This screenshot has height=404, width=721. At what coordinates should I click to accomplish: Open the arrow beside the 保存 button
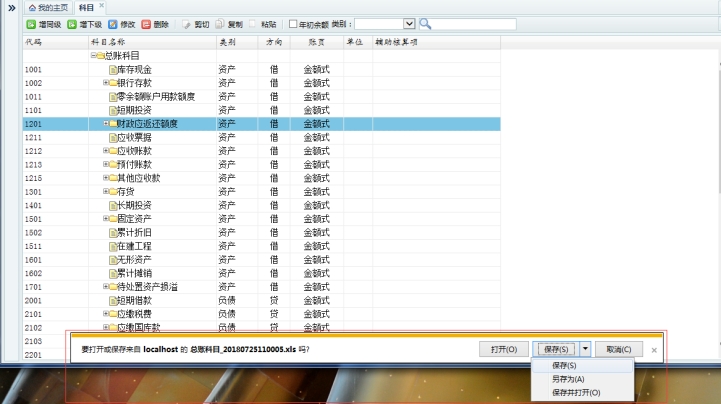(x=585, y=349)
